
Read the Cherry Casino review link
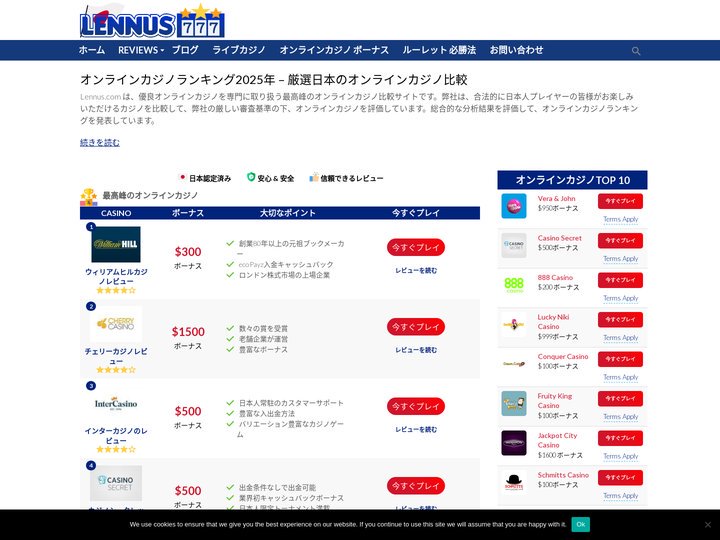coord(416,350)
